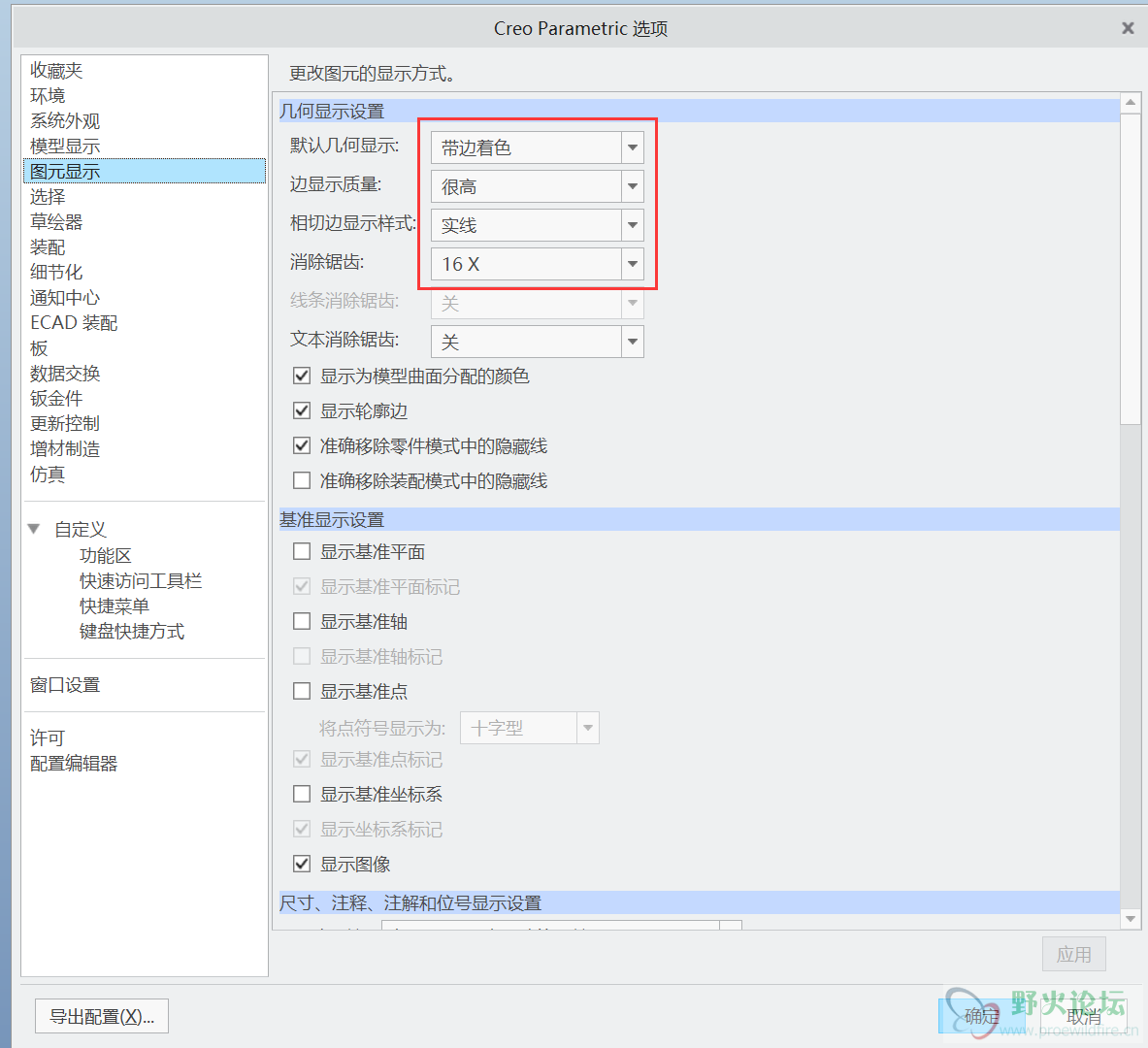Open 仿真 options
Screen dimensions: 1148x1048
point(48,474)
